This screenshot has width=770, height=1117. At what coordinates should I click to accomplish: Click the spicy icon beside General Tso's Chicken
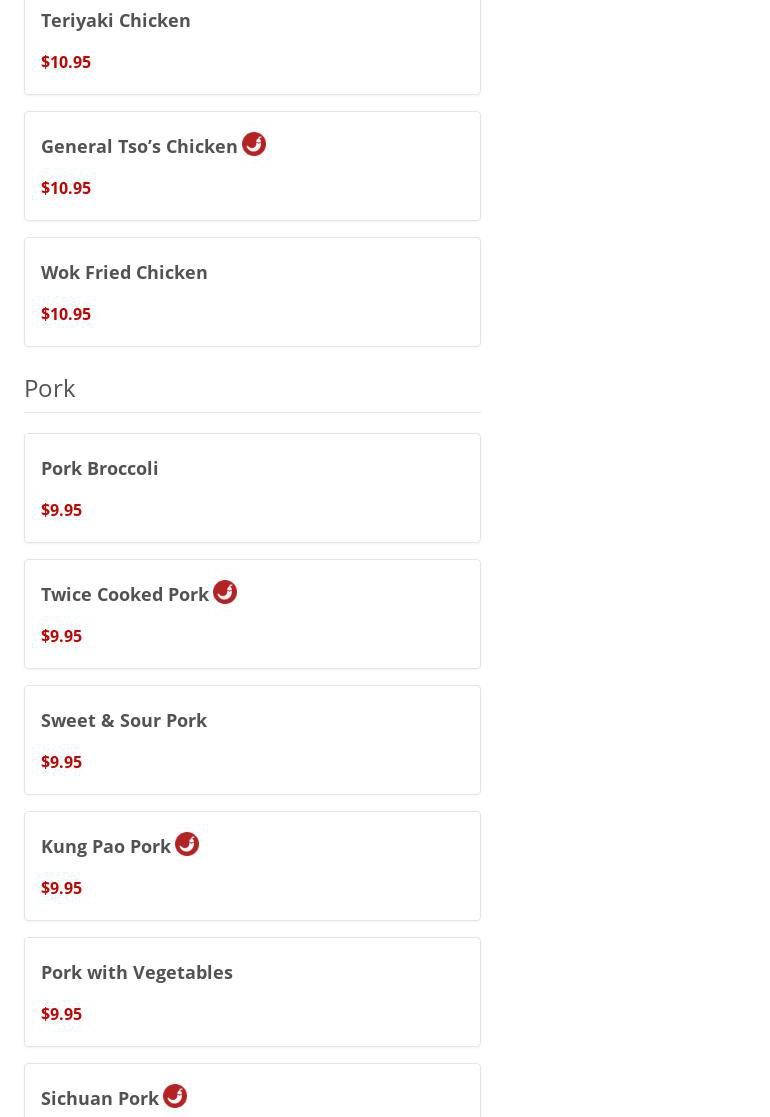pos(254,144)
